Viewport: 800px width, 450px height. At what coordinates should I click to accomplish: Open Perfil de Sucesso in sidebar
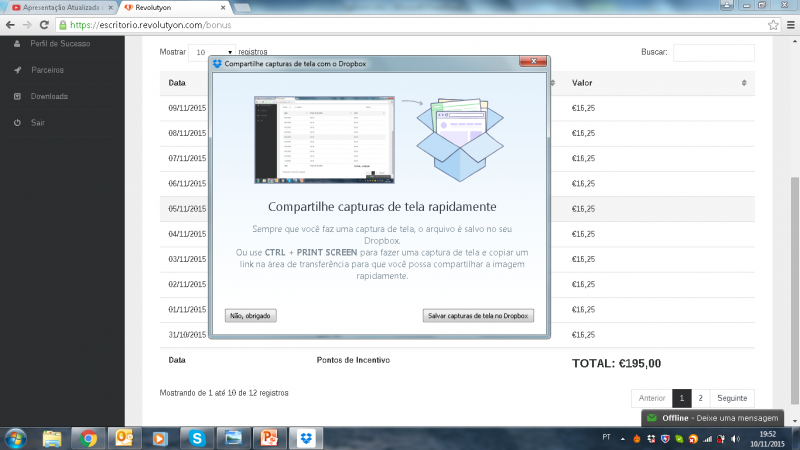60,43
